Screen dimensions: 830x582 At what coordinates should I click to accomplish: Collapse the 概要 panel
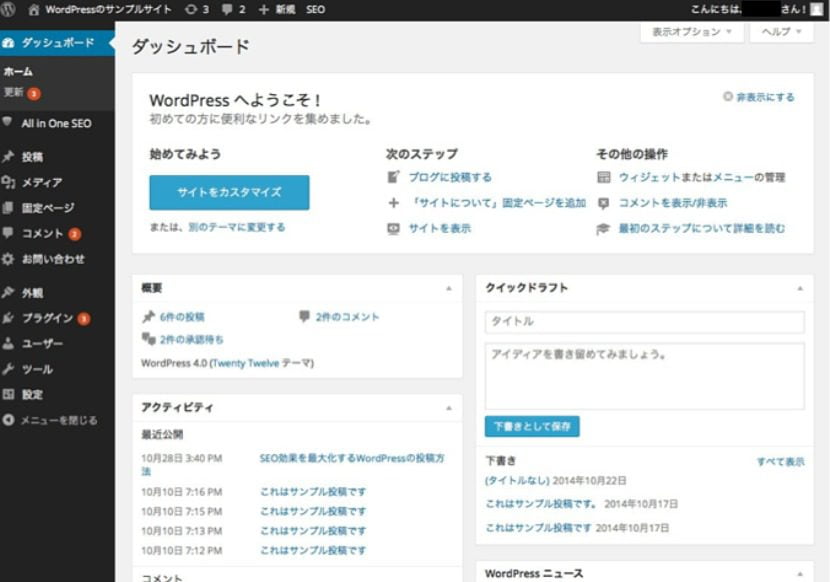pyautogui.click(x=449, y=289)
